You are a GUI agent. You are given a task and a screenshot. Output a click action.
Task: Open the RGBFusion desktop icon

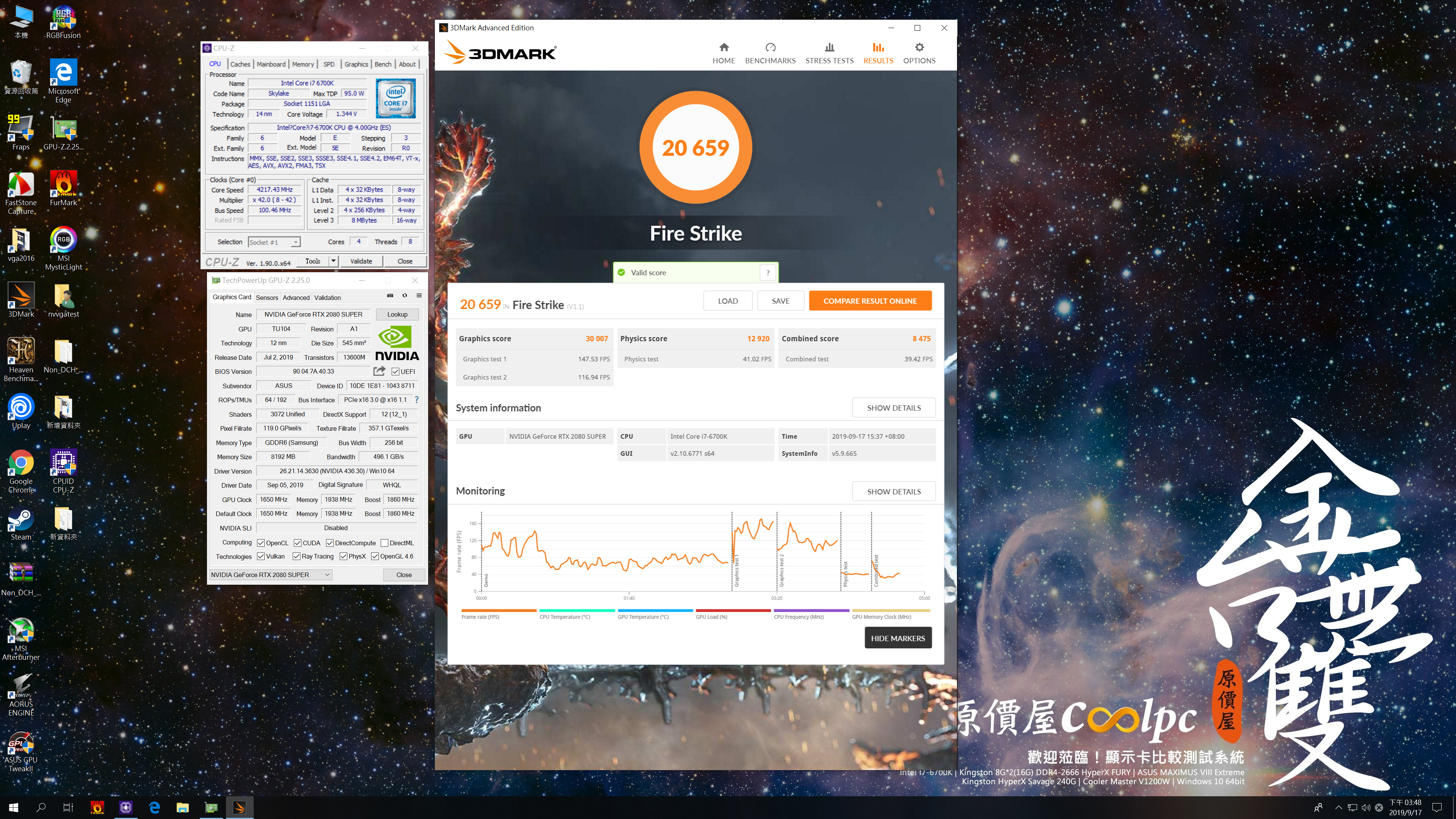pos(63,23)
